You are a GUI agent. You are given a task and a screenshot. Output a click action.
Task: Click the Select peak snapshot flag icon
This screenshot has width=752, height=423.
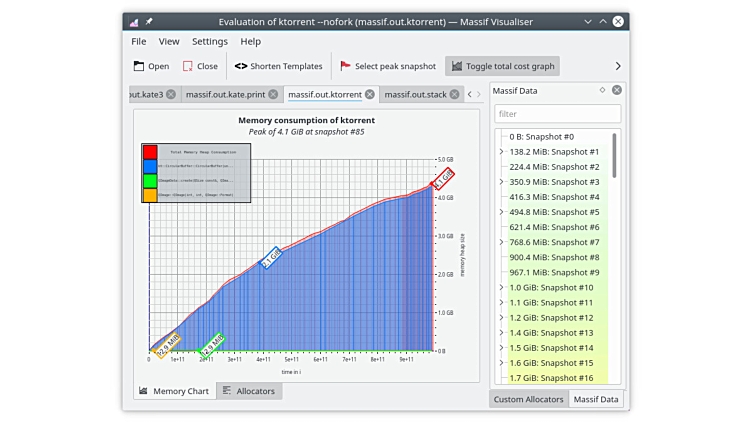pos(345,66)
